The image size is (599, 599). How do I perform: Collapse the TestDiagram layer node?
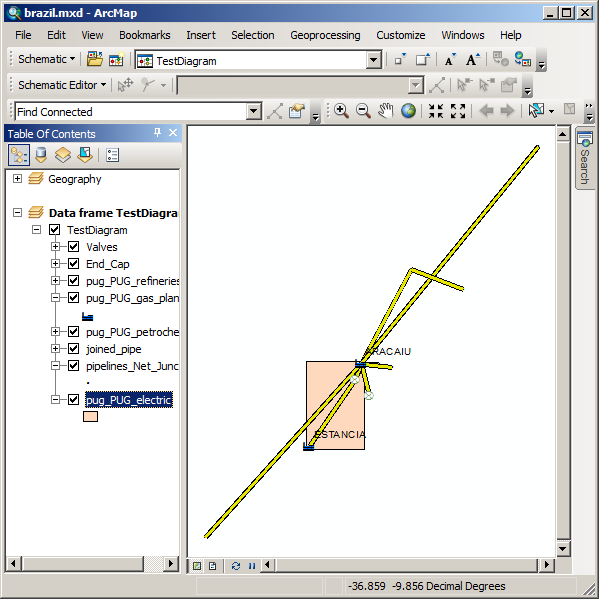click(37, 230)
